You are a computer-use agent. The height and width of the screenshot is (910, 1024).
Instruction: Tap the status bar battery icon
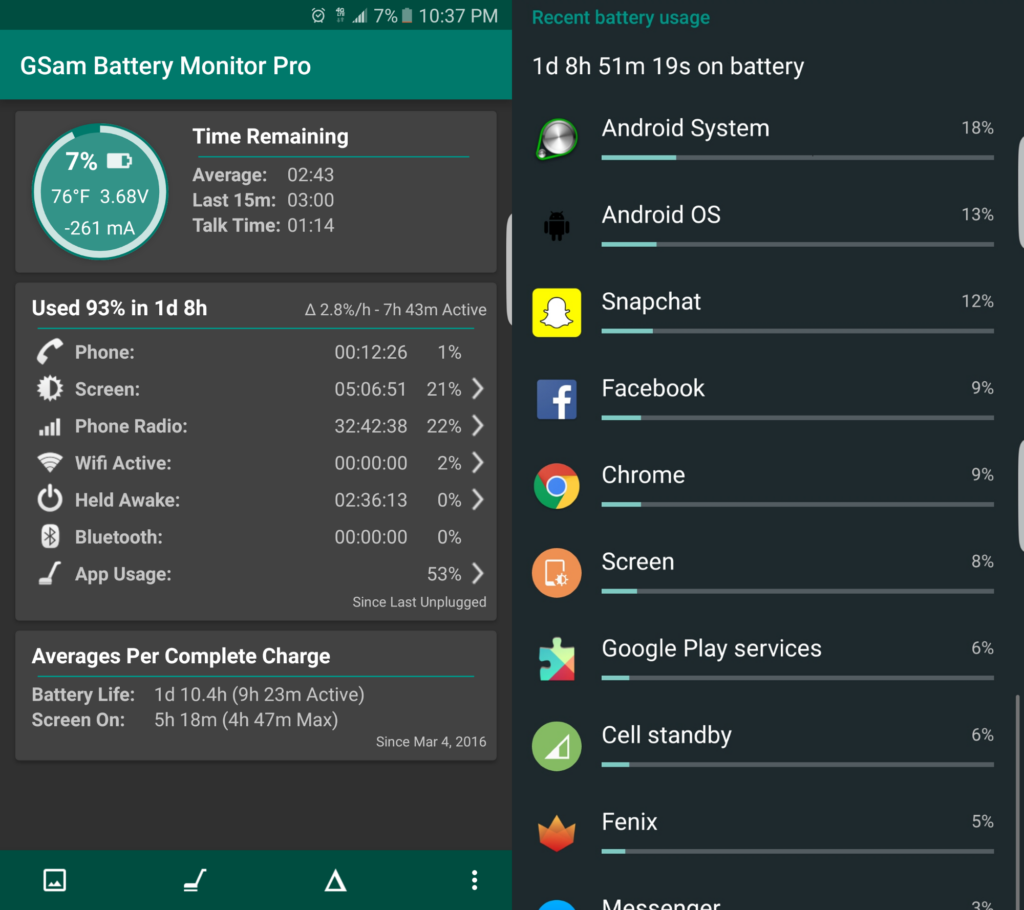(406, 15)
